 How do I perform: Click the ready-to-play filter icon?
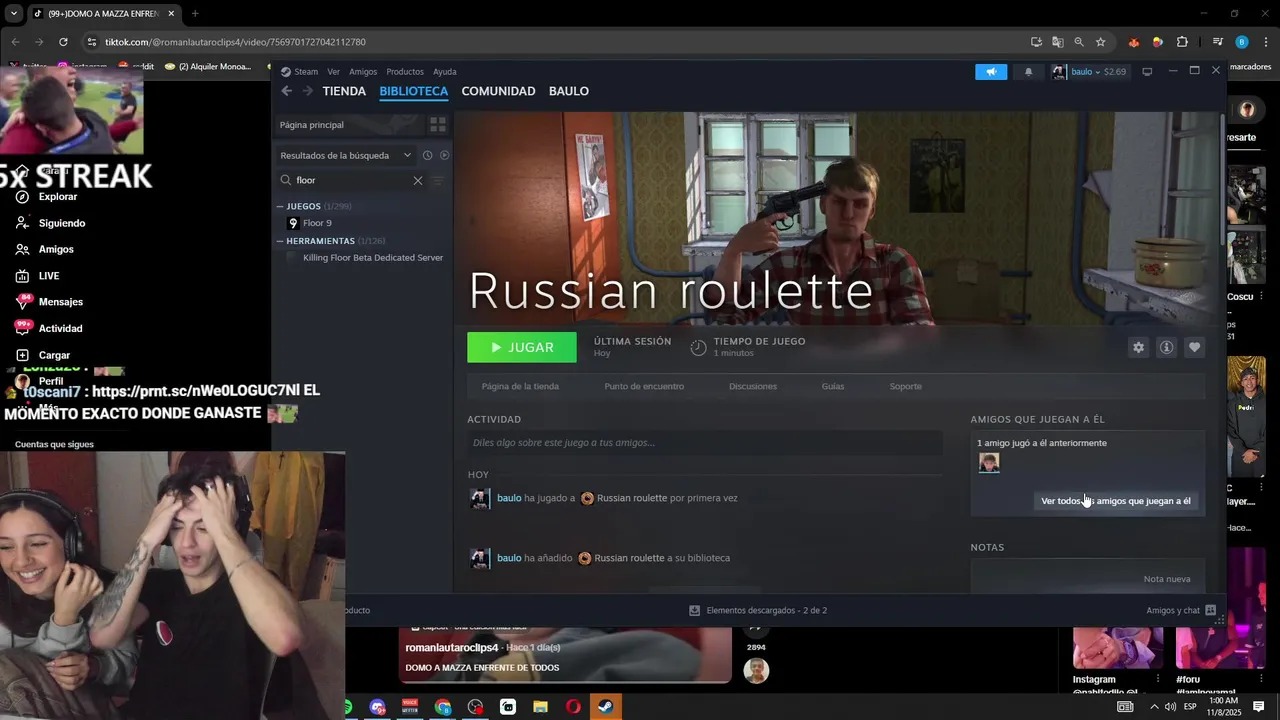445,155
